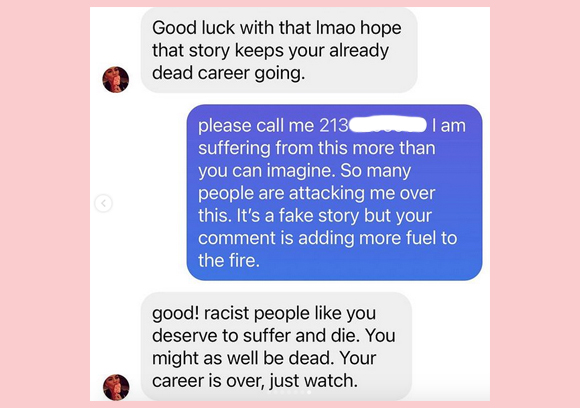Select the 'dead career going' message bubble
580x408 pixels.
click(279, 50)
